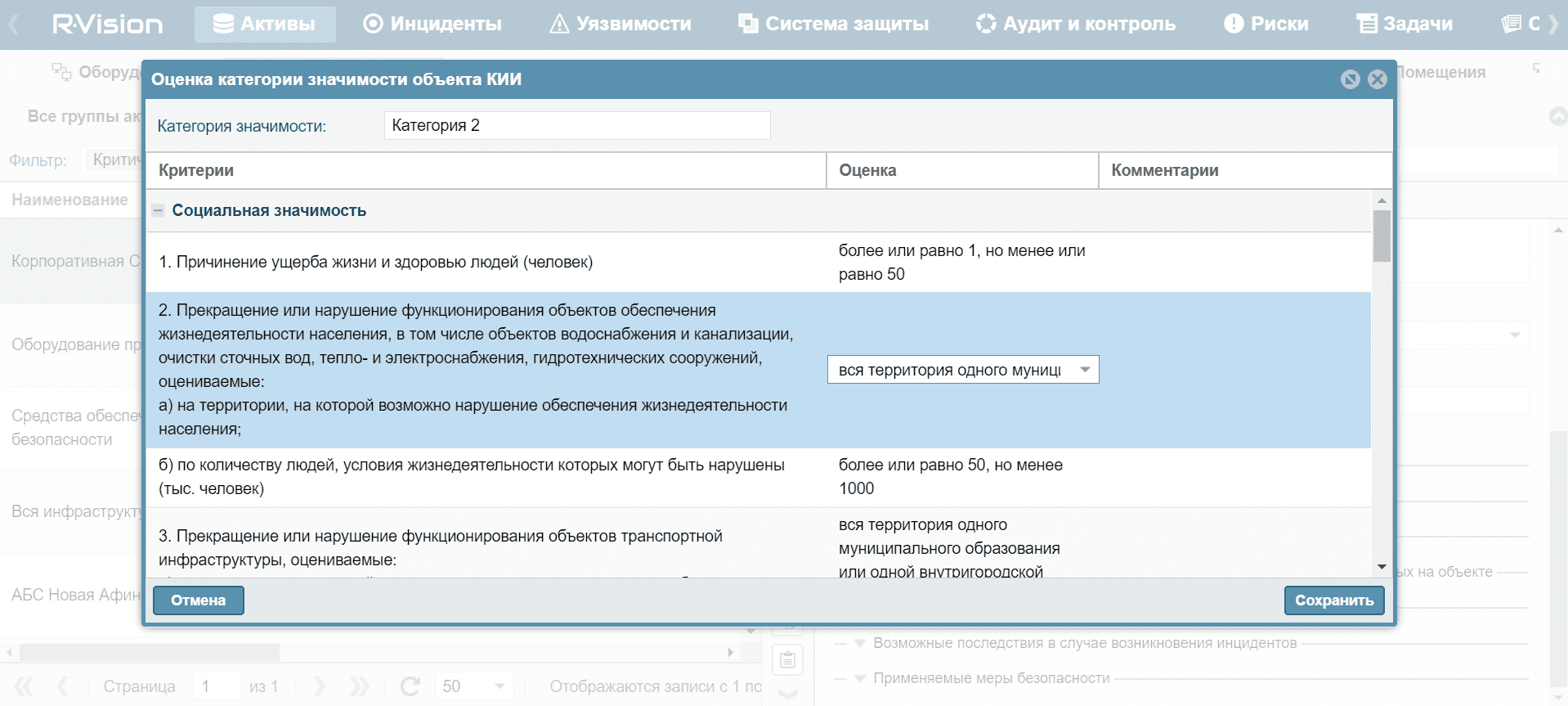Open the territory assessment dropdown
The height and width of the screenshot is (706, 1568).
(1085, 370)
